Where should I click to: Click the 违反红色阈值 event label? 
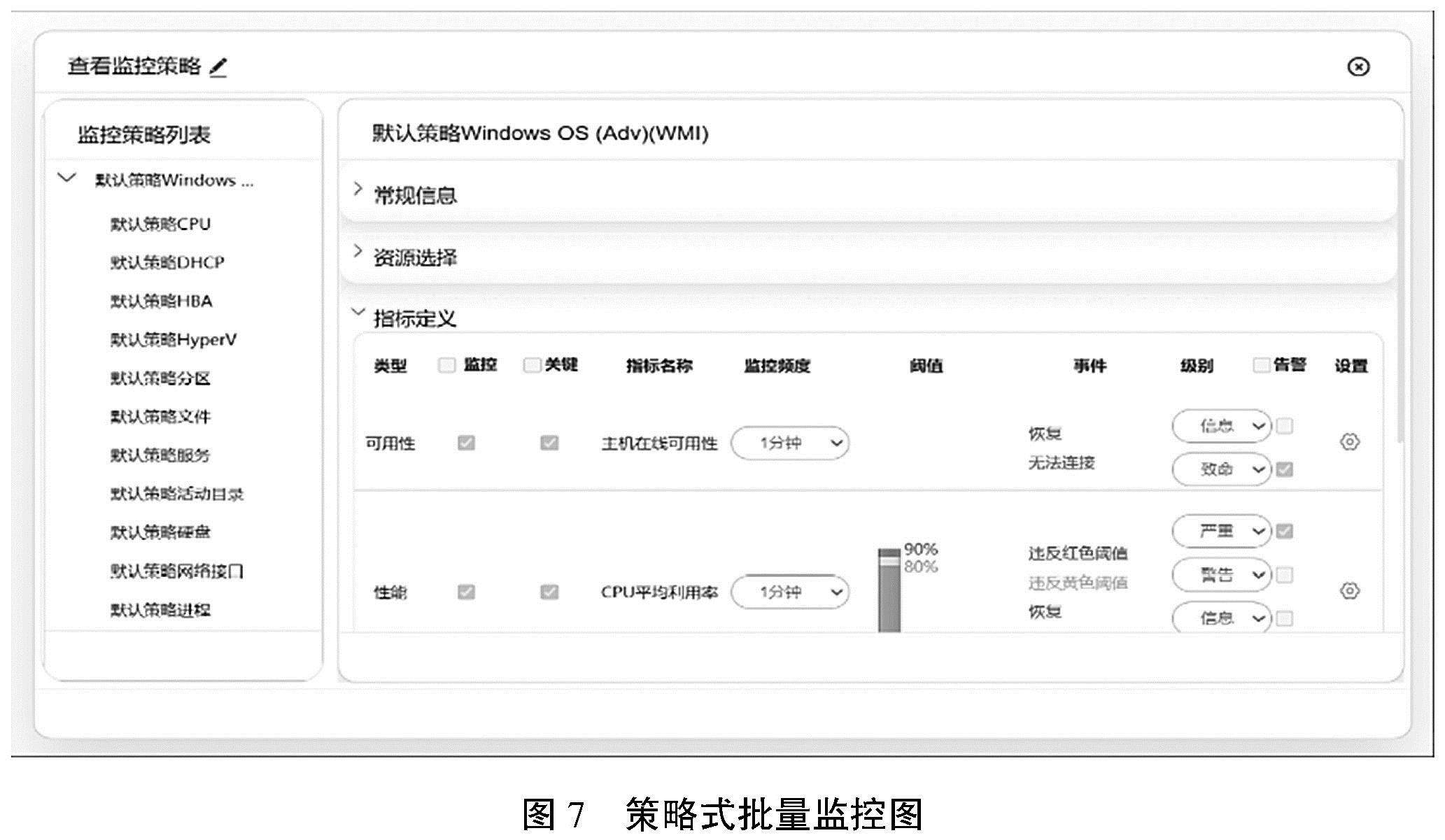point(1078,554)
